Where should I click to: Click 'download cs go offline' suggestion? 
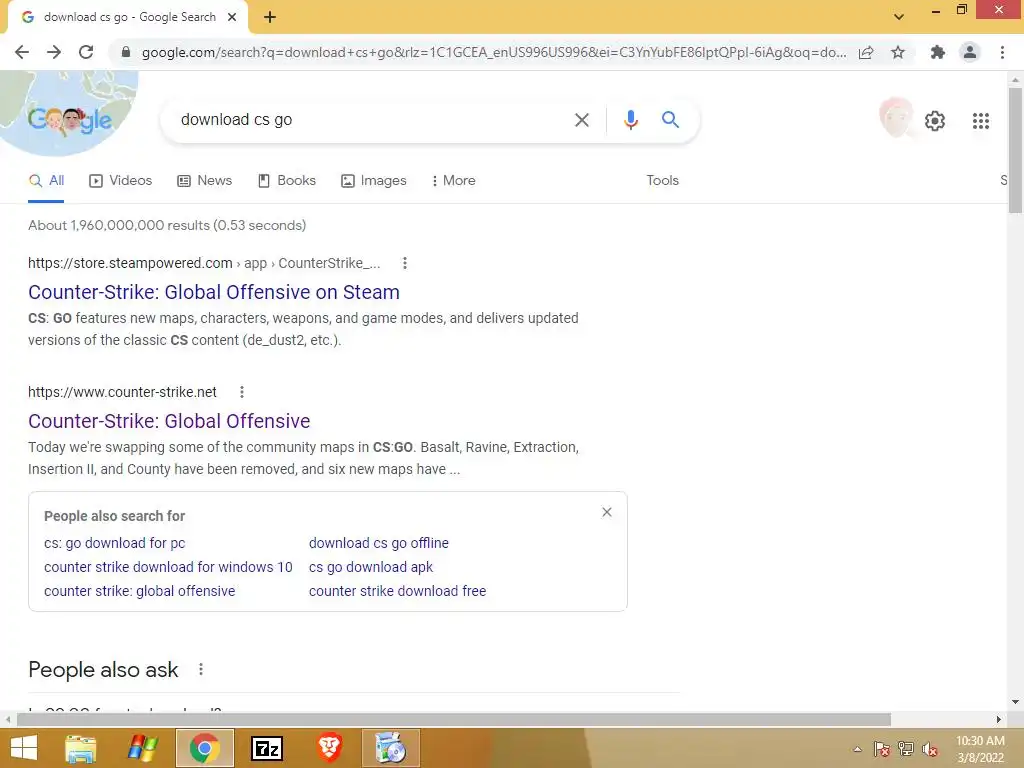click(x=379, y=543)
